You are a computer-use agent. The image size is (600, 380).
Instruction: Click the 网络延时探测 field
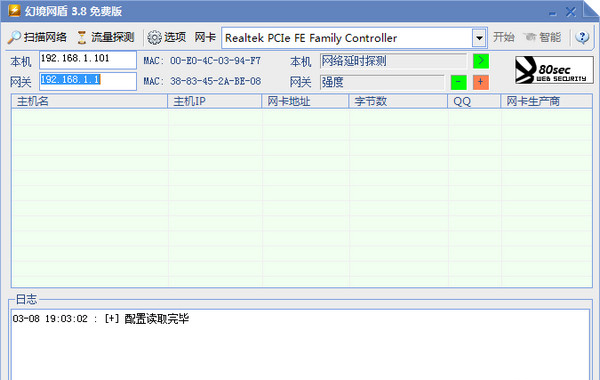point(393,61)
